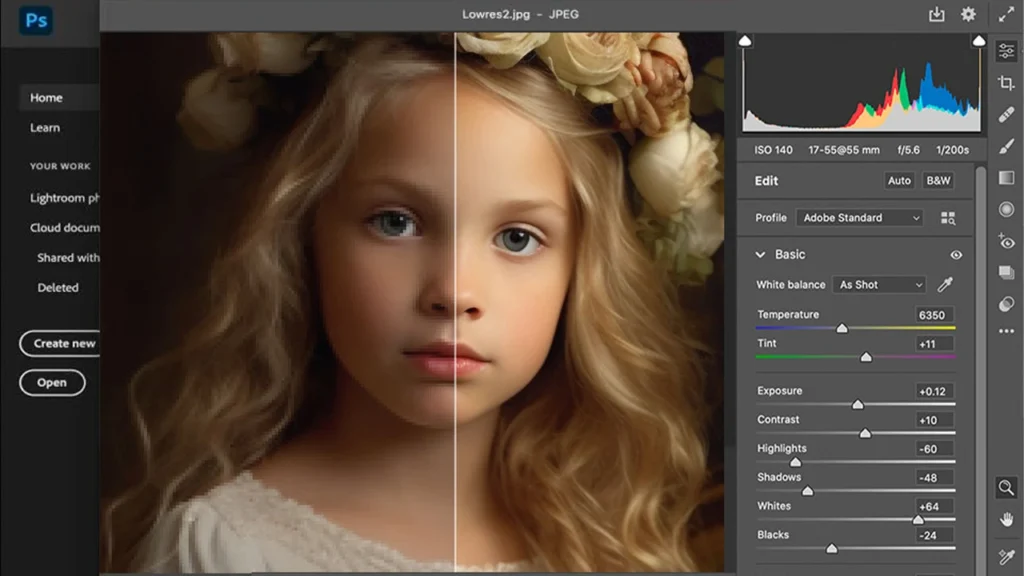Screen dimensions: 1024x576
Task: Click the histogram graph
Action: (861, 85)
